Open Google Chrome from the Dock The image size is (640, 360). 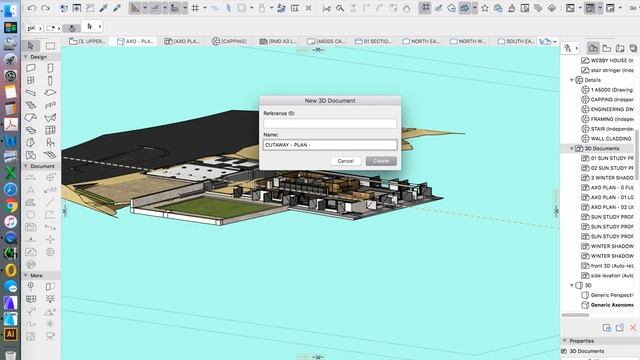coord(10,205)
